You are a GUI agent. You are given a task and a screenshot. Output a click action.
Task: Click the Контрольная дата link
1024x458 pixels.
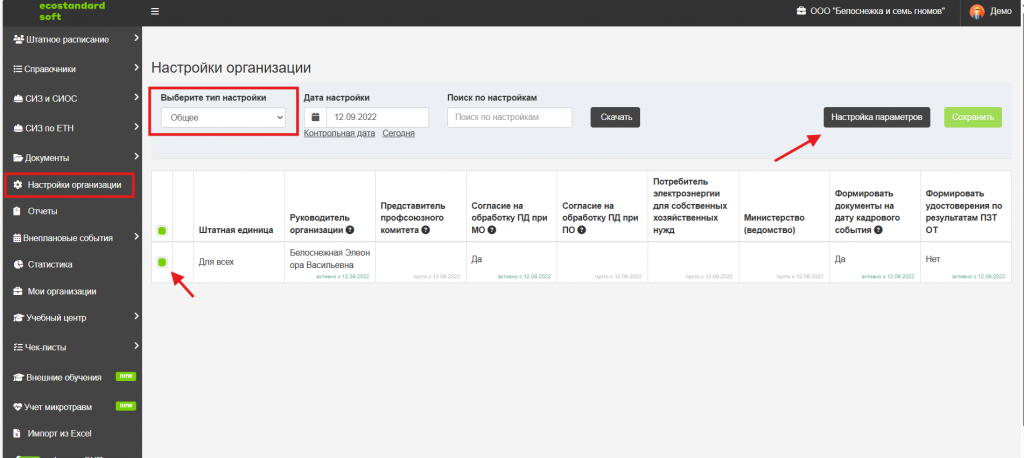click(340, 133)
